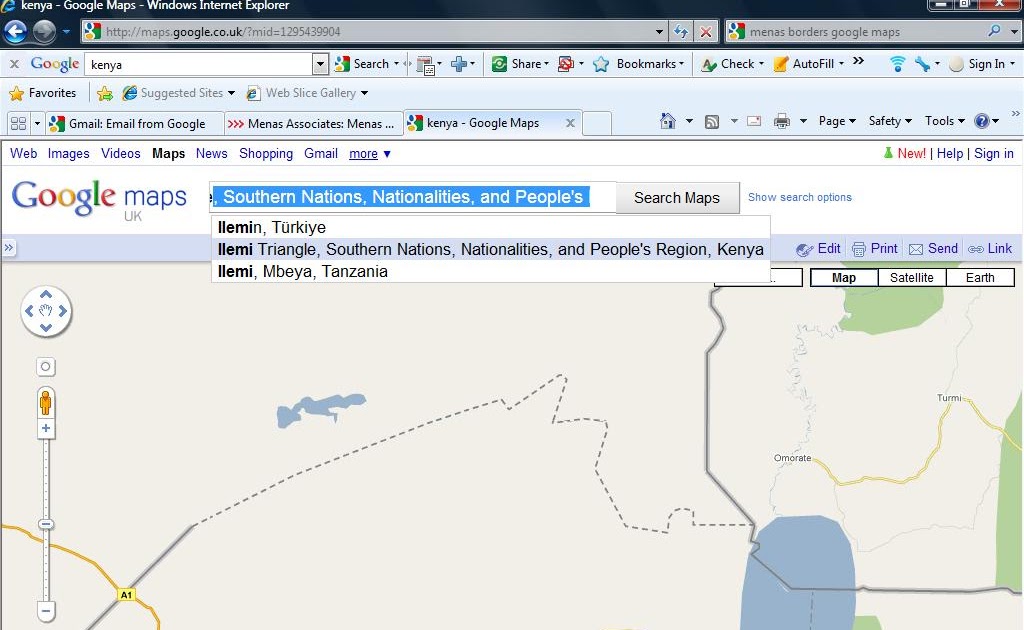1024x630 pixels.
Task: Select the street view Pegman figure
Action: point(45,405)
